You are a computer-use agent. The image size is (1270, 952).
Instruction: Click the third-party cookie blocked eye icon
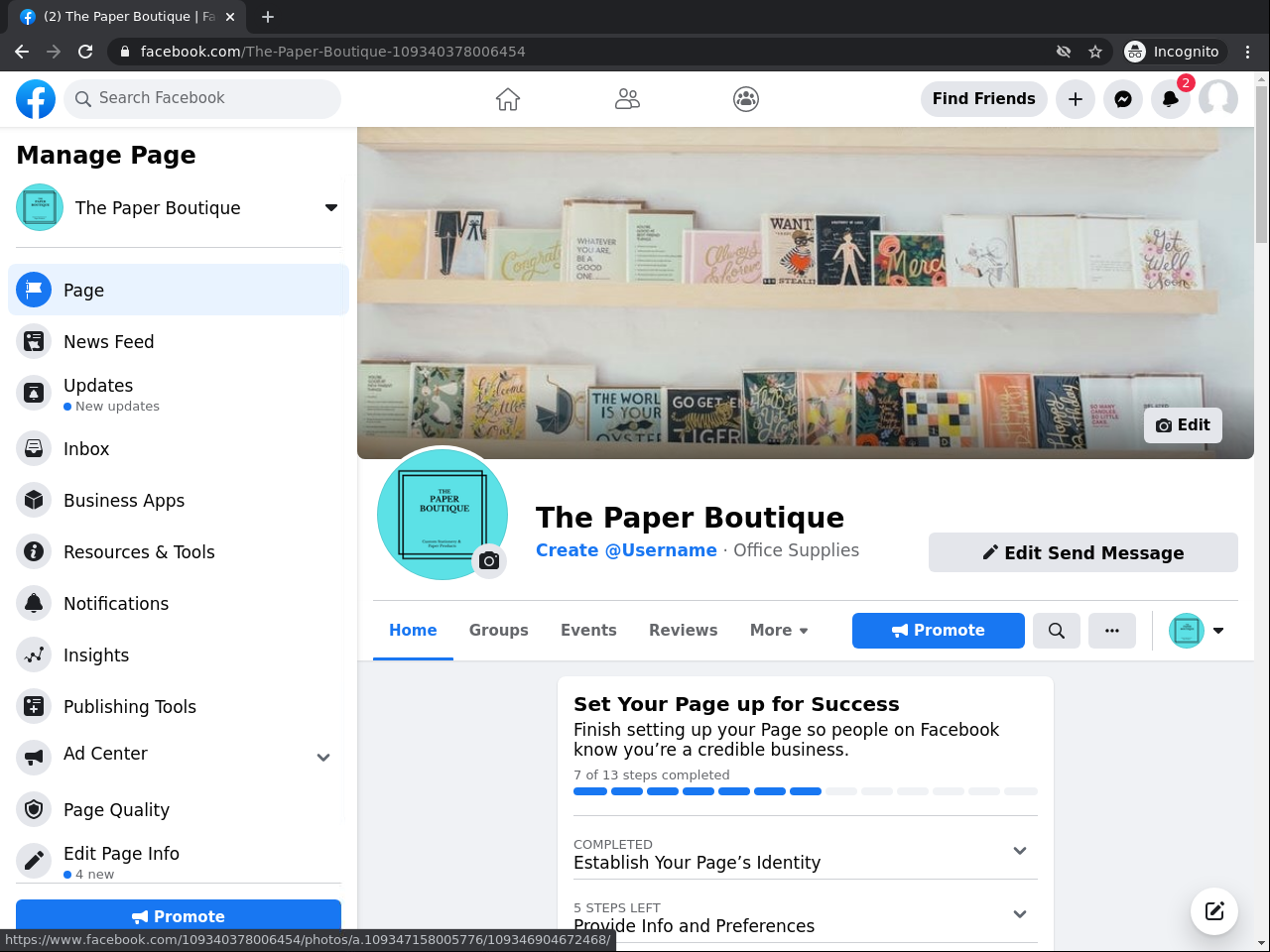1064,52
